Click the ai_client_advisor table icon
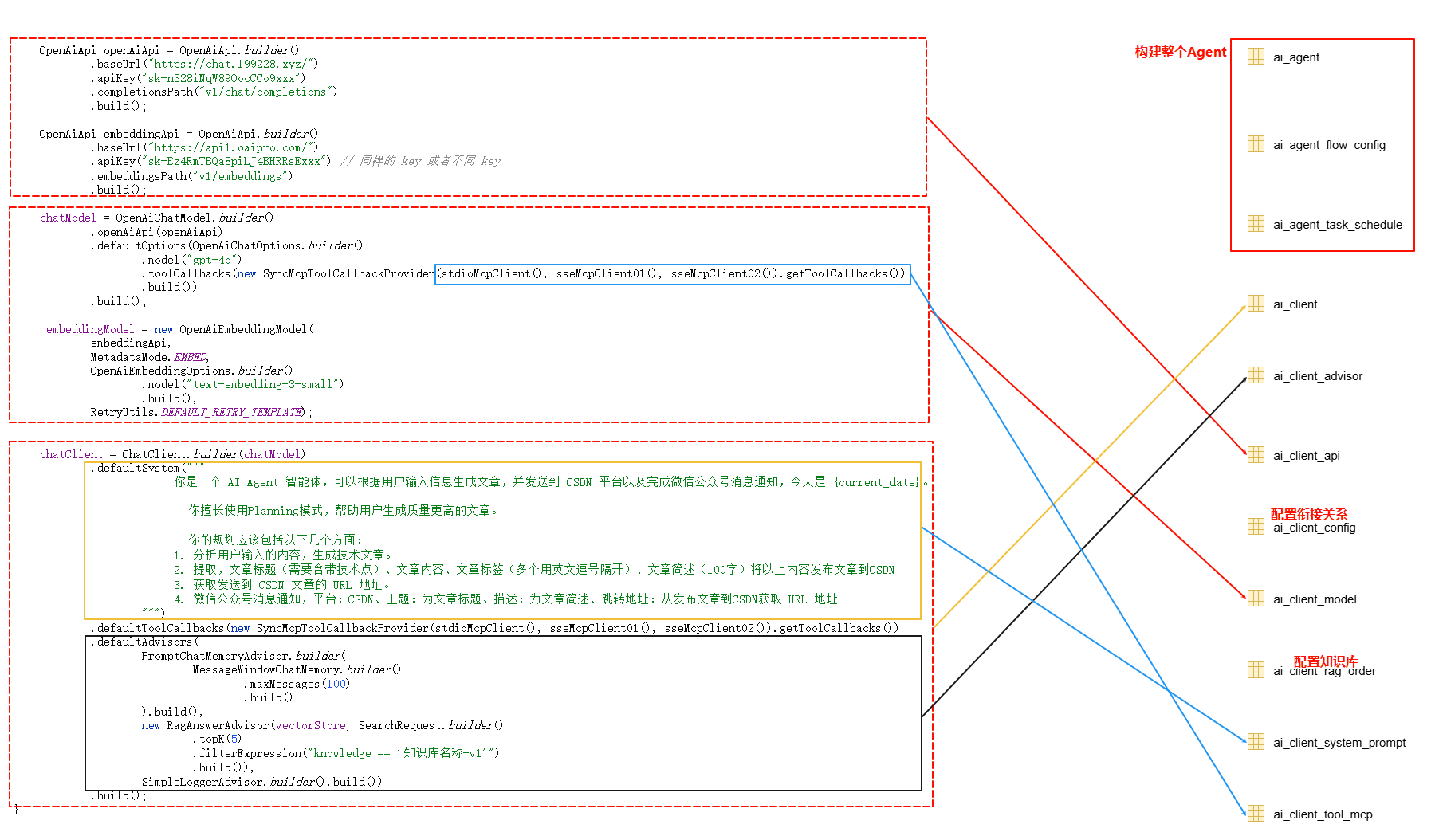The height and width of the screenshot is (840, 1435). coord(1256,375)
